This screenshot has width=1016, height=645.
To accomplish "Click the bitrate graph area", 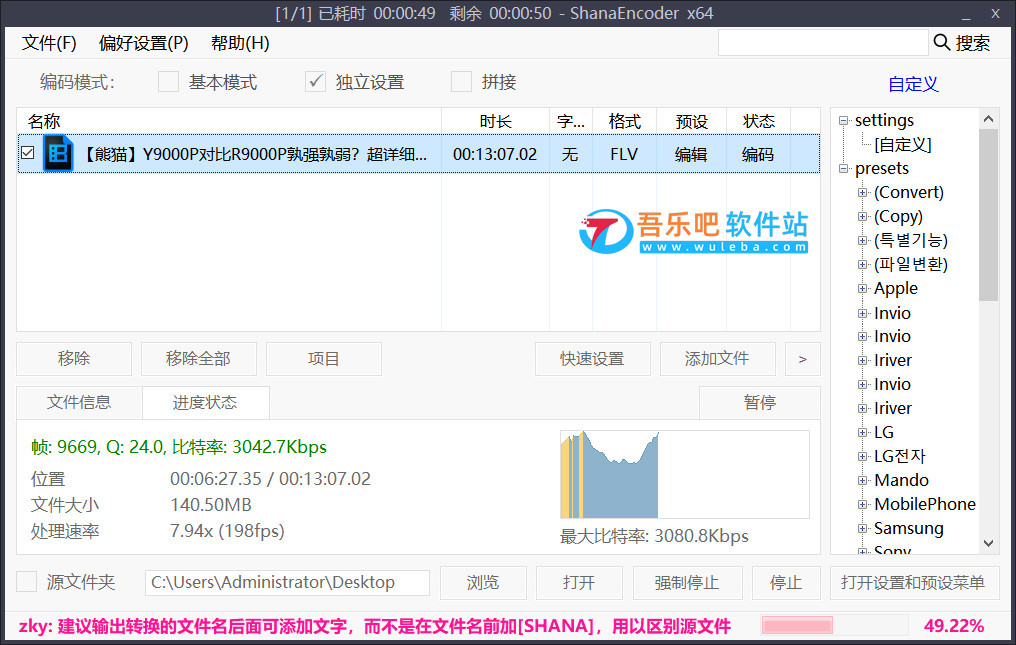I will (x=684, y=475).
